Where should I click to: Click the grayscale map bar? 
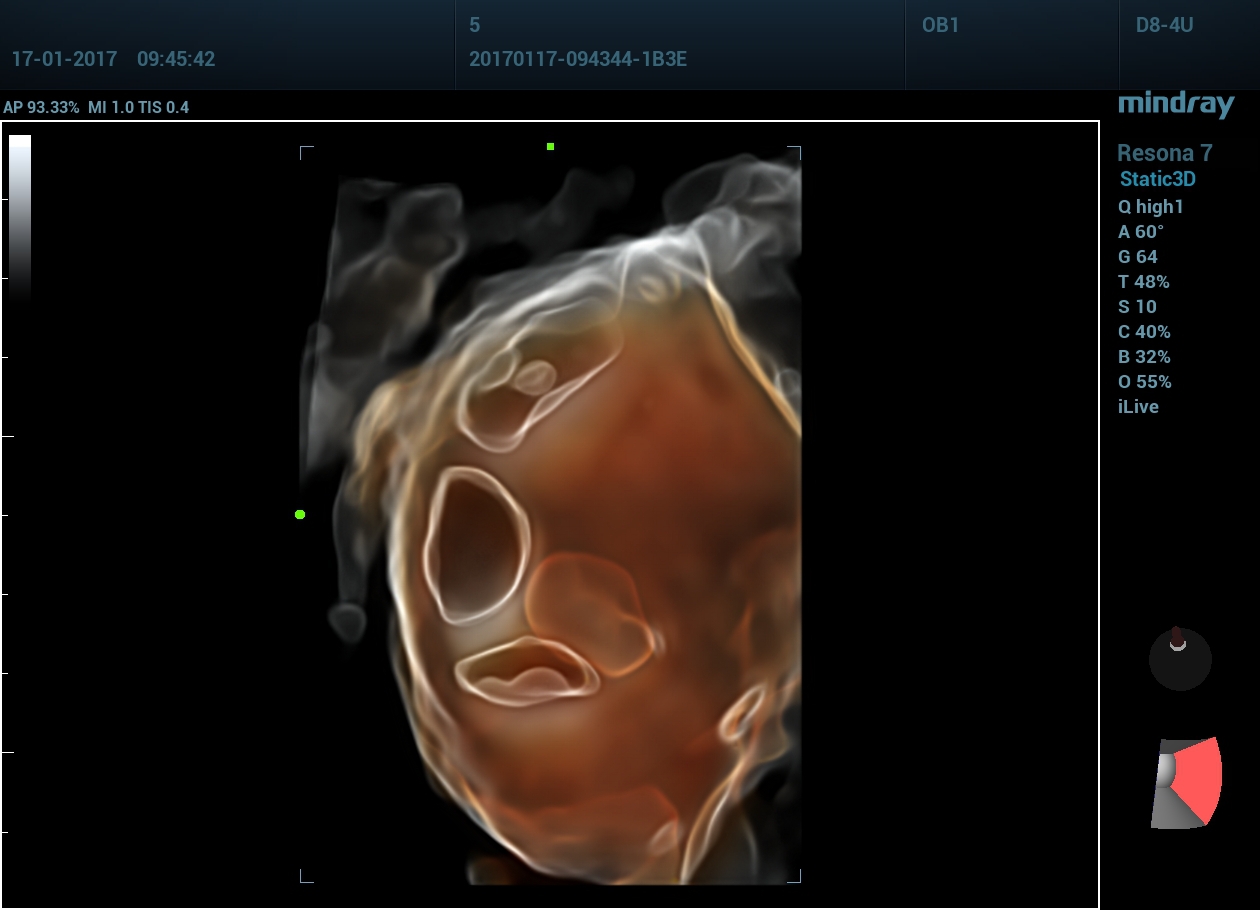point(20,215)
